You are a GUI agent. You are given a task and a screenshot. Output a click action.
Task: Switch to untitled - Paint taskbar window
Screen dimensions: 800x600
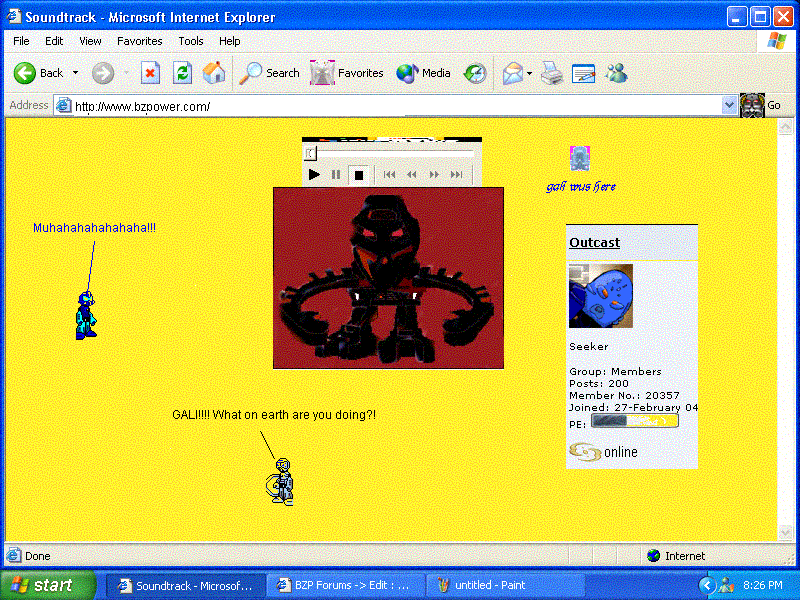point(505,585)
